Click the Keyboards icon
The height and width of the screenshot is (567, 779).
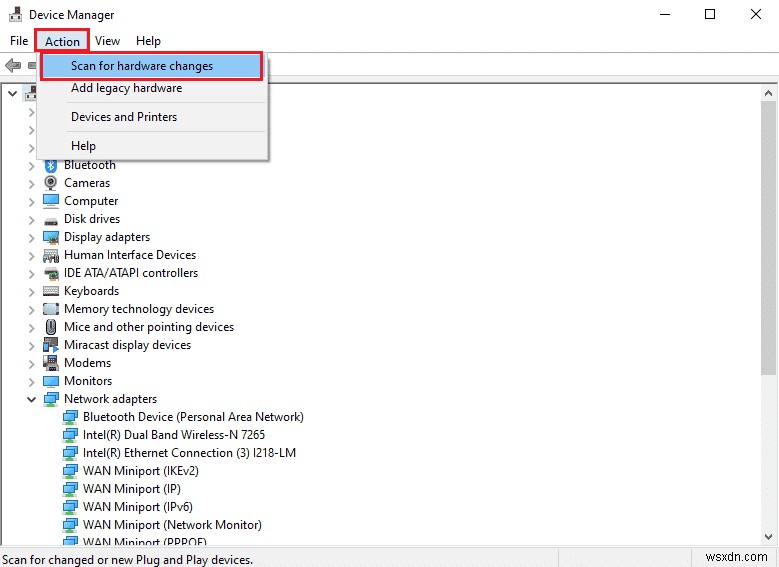(51, 291)
